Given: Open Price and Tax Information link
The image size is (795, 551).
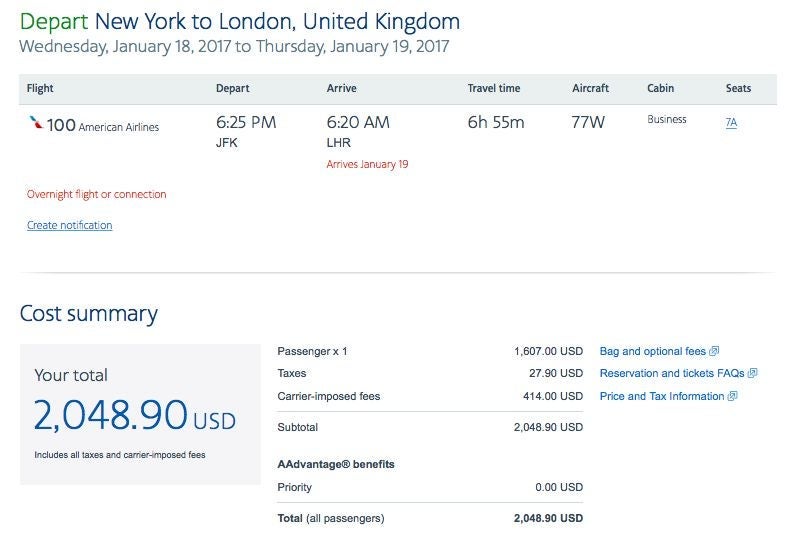Looking at the screenshot, I should tap(661, 396).
